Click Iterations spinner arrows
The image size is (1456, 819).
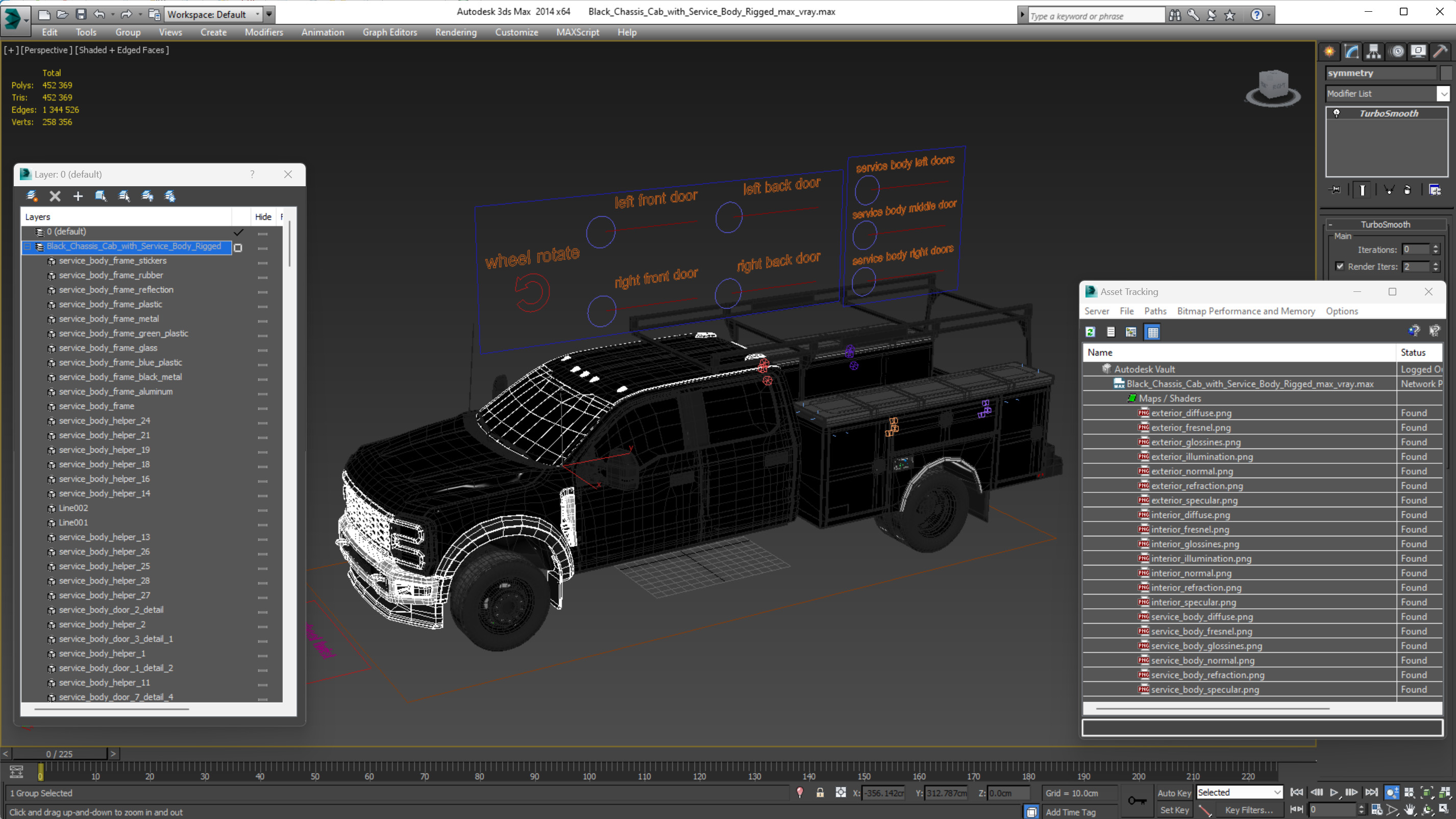(x=1435, y=249)
